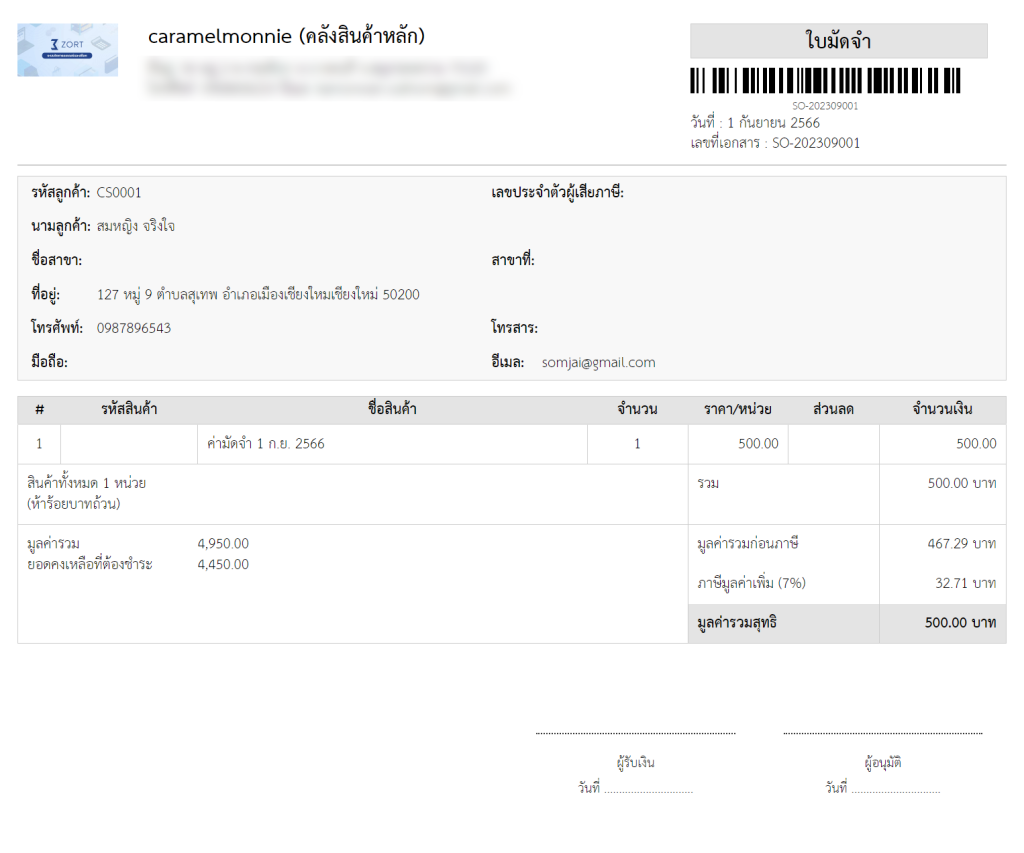Click the date line under ผู้อนุมัติ
Viewport: 1024px width, 853px height.
coord(896,789)
